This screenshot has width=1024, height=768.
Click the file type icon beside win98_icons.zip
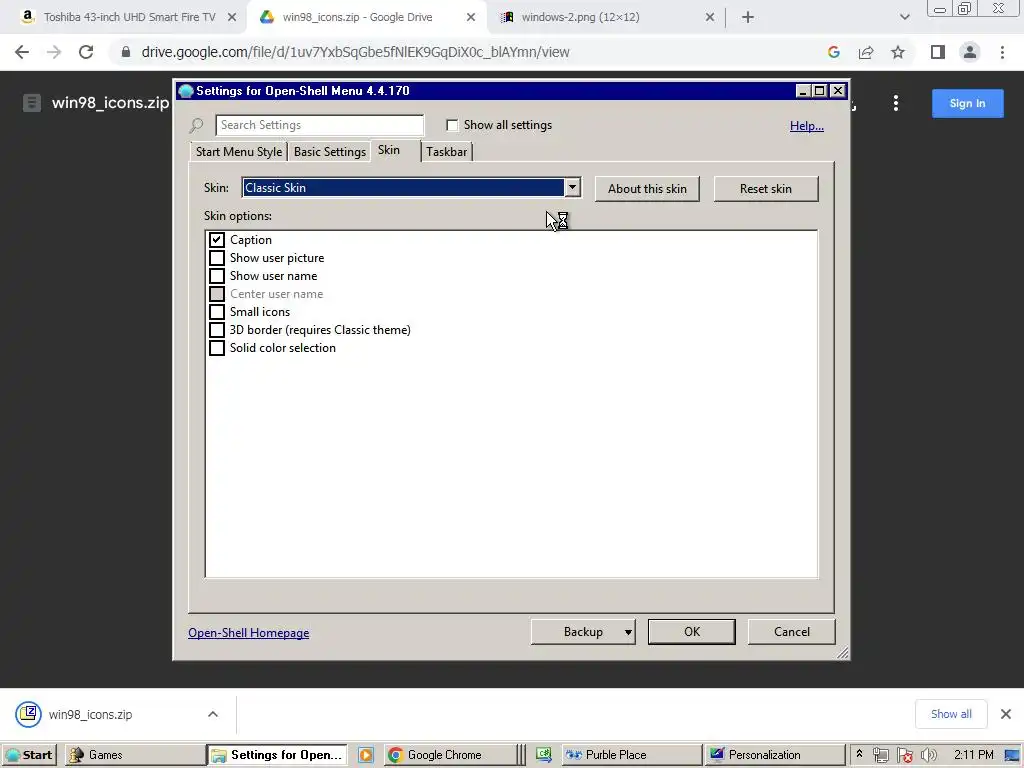[32, 103]
